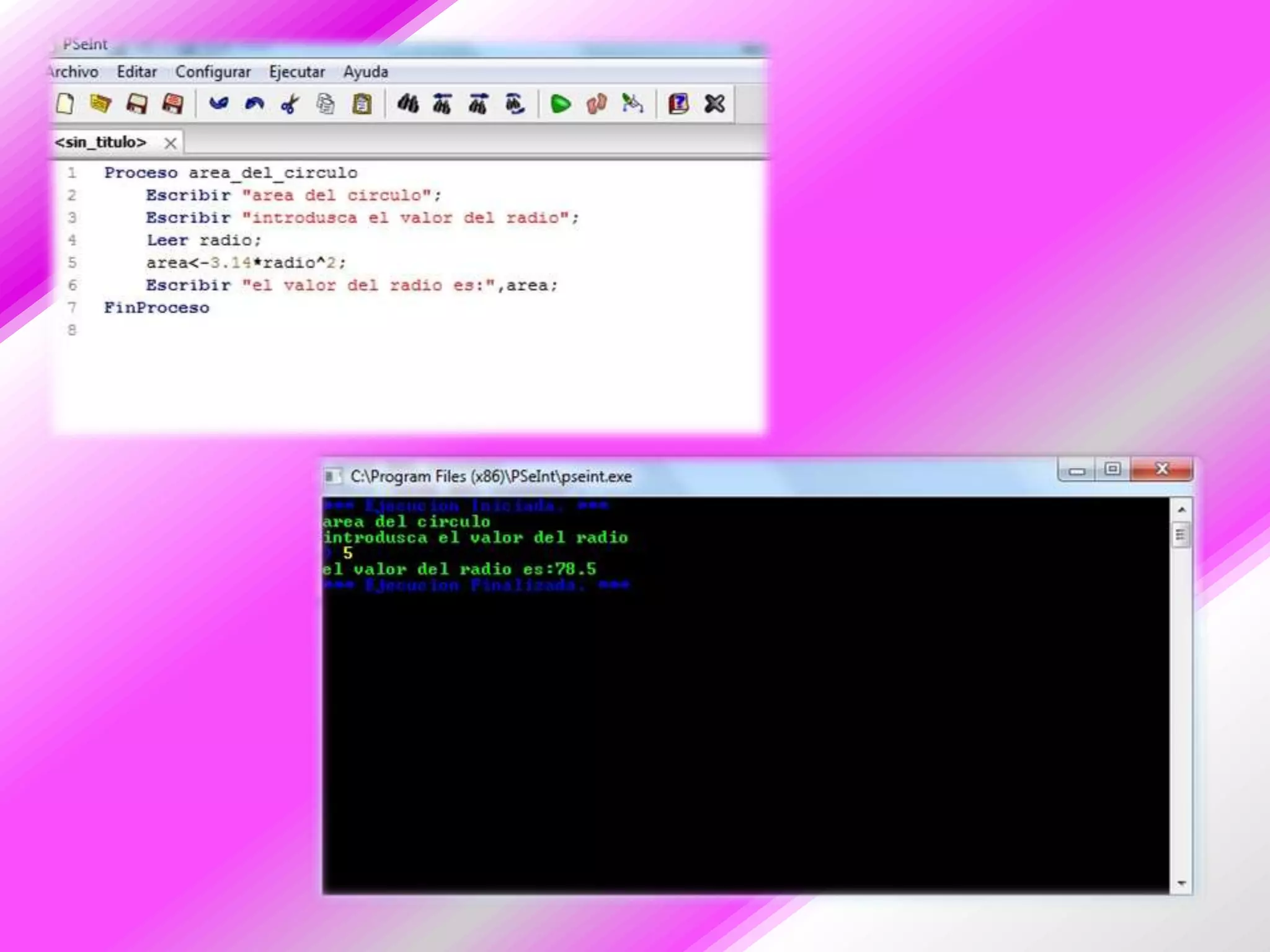Click the Paste clipboard icon
Viewport: 1270px width, 952px height.
[362, 104]
